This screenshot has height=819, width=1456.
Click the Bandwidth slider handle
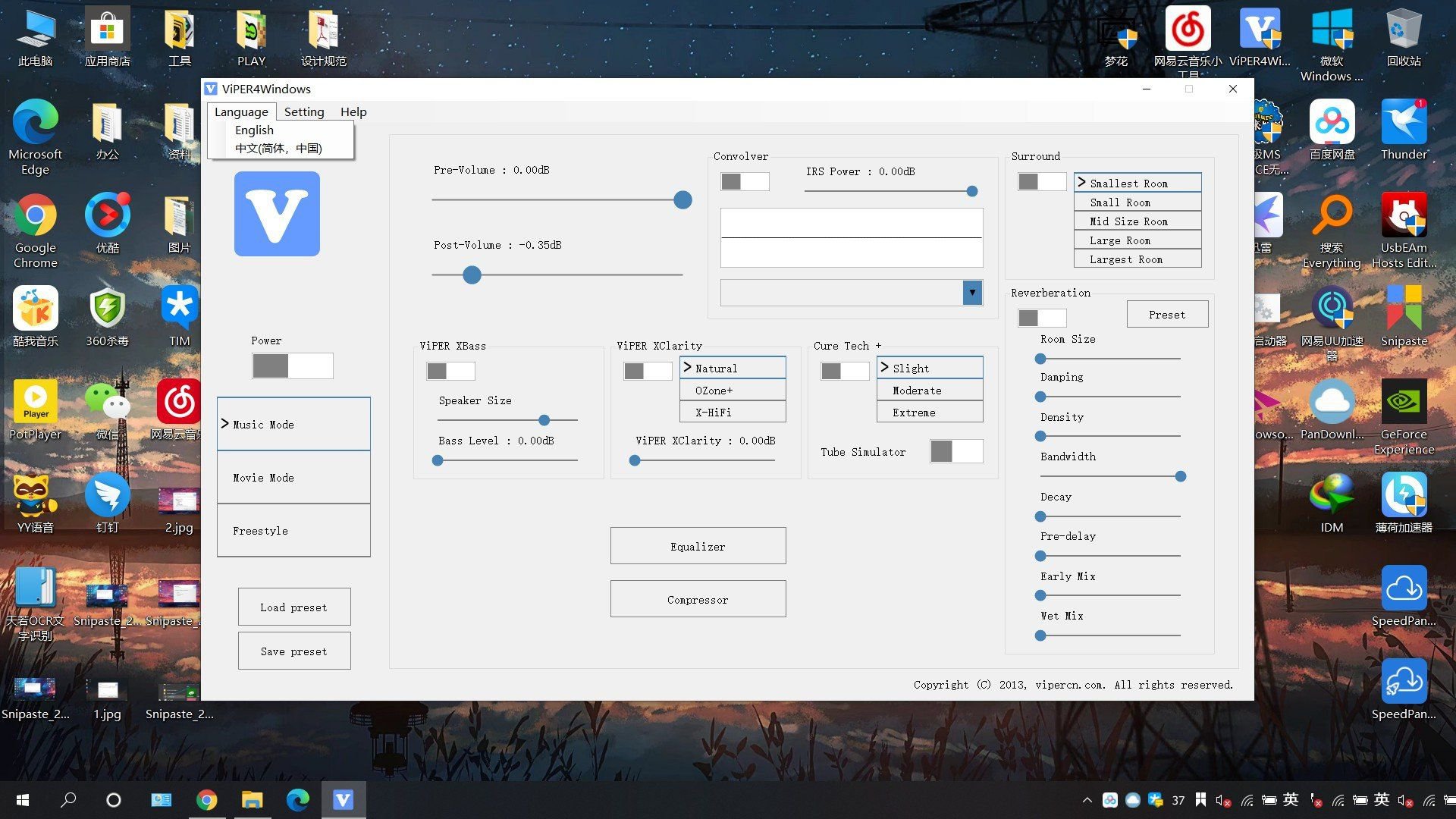[1181, 476]
